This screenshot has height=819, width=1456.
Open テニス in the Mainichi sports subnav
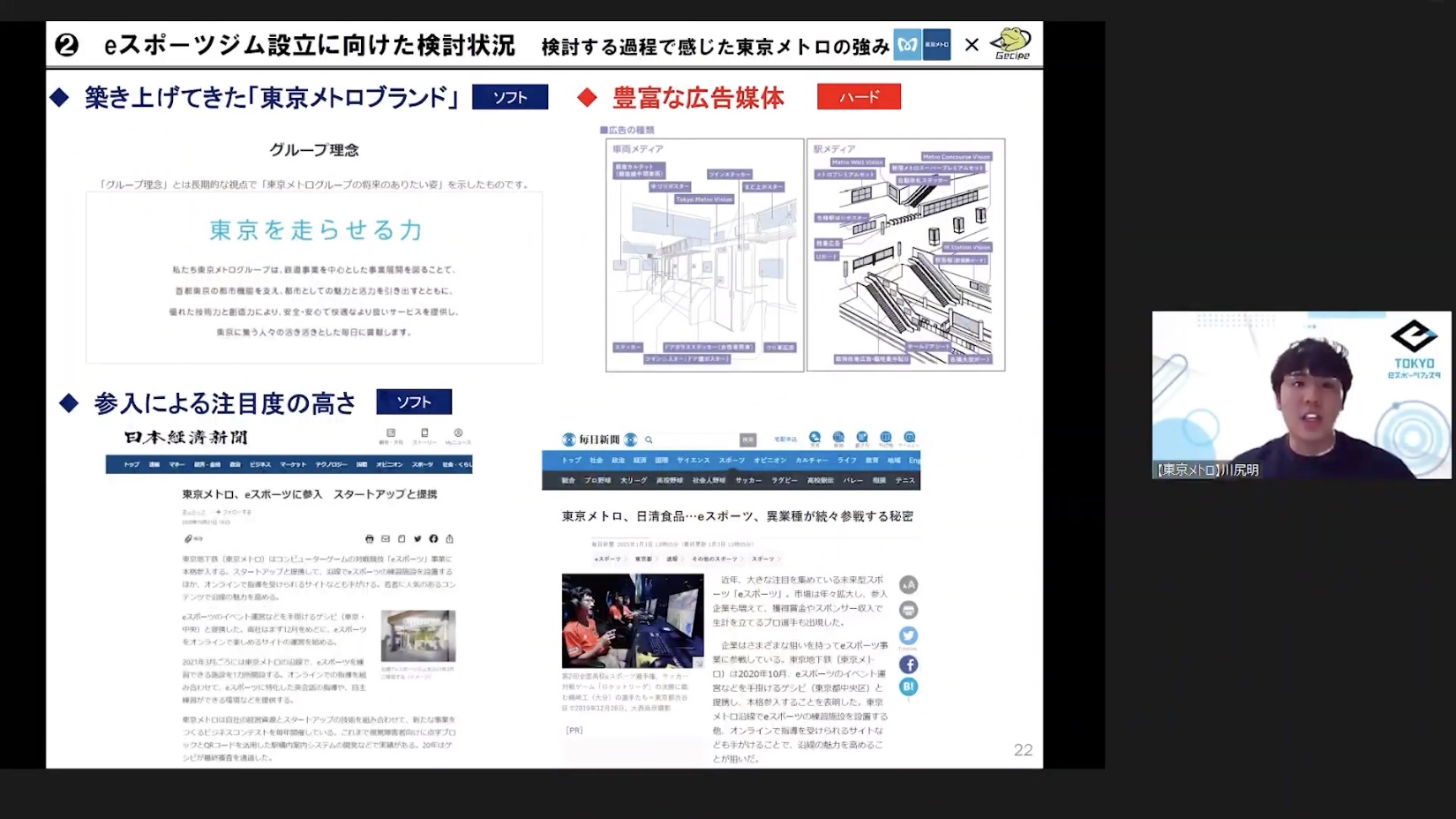click(905, 480)
